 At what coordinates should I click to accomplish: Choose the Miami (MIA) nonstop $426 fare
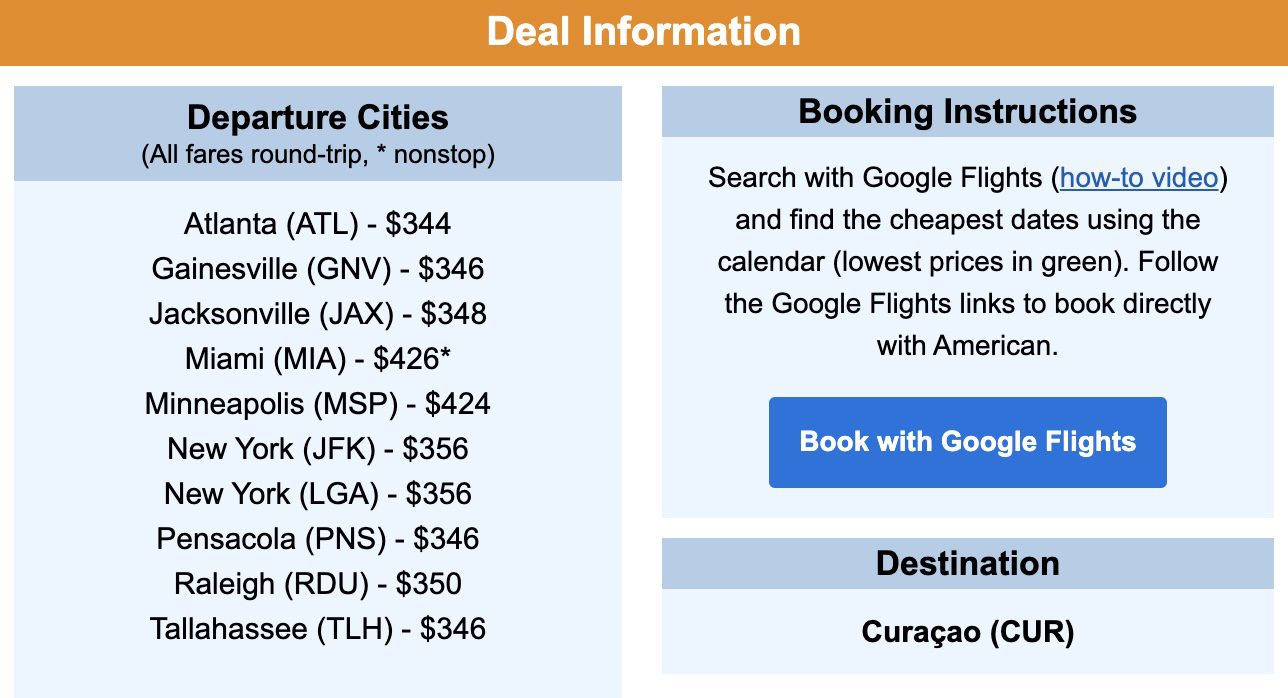coord(317,359)
